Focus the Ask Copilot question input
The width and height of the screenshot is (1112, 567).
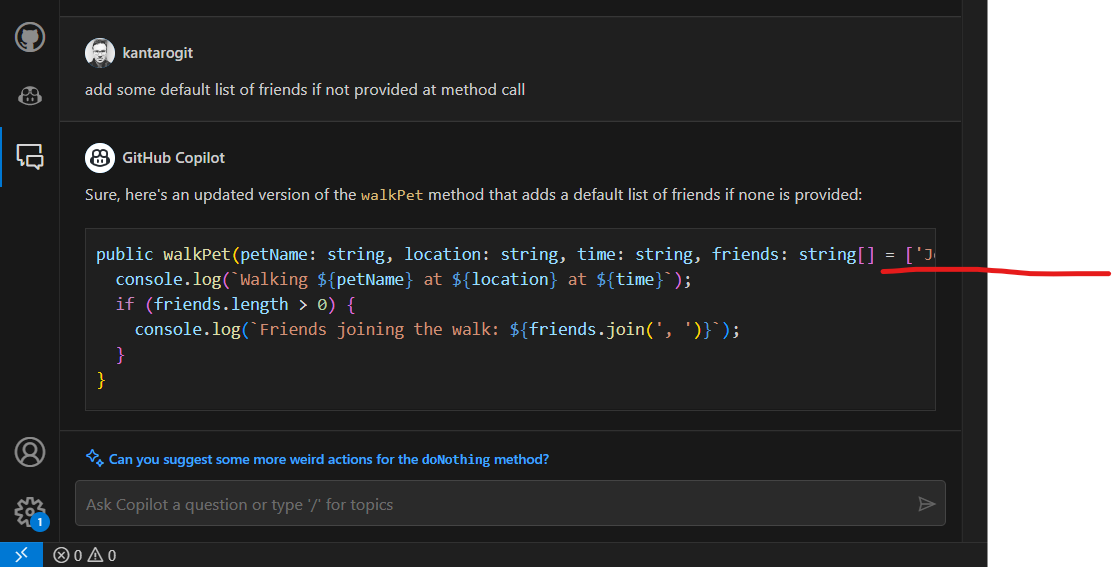pyautogui.click(x=510, y=504)
